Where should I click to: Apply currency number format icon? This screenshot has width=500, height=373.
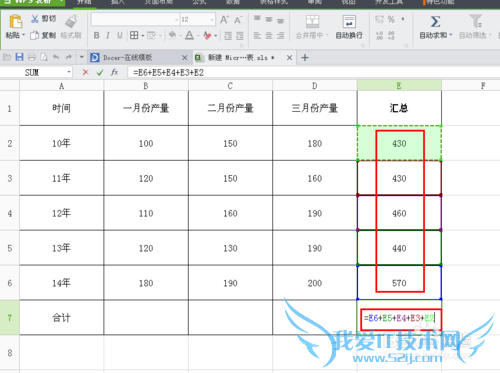pos(379,19)
